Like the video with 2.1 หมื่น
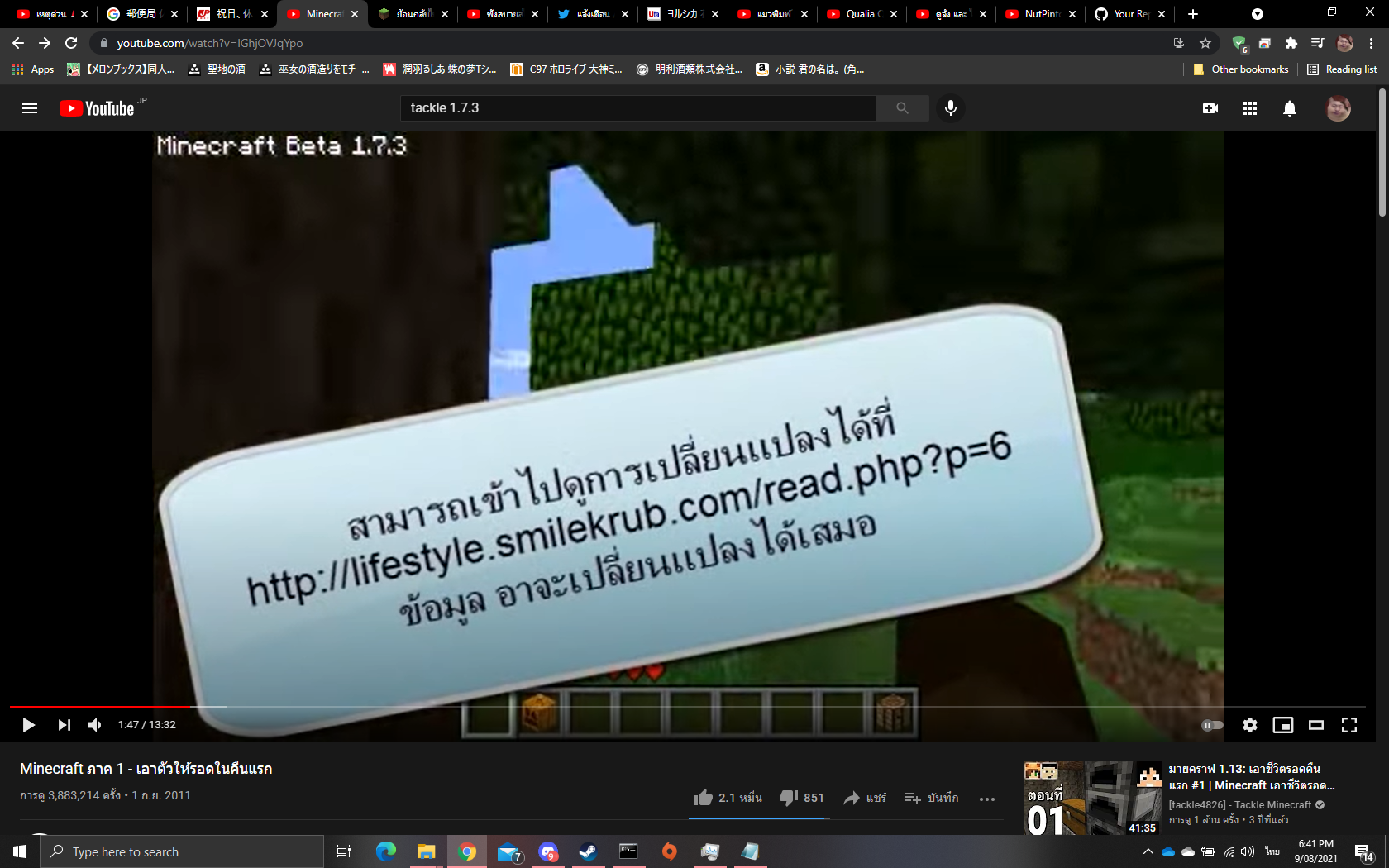1389x868 pixels. 728,798
